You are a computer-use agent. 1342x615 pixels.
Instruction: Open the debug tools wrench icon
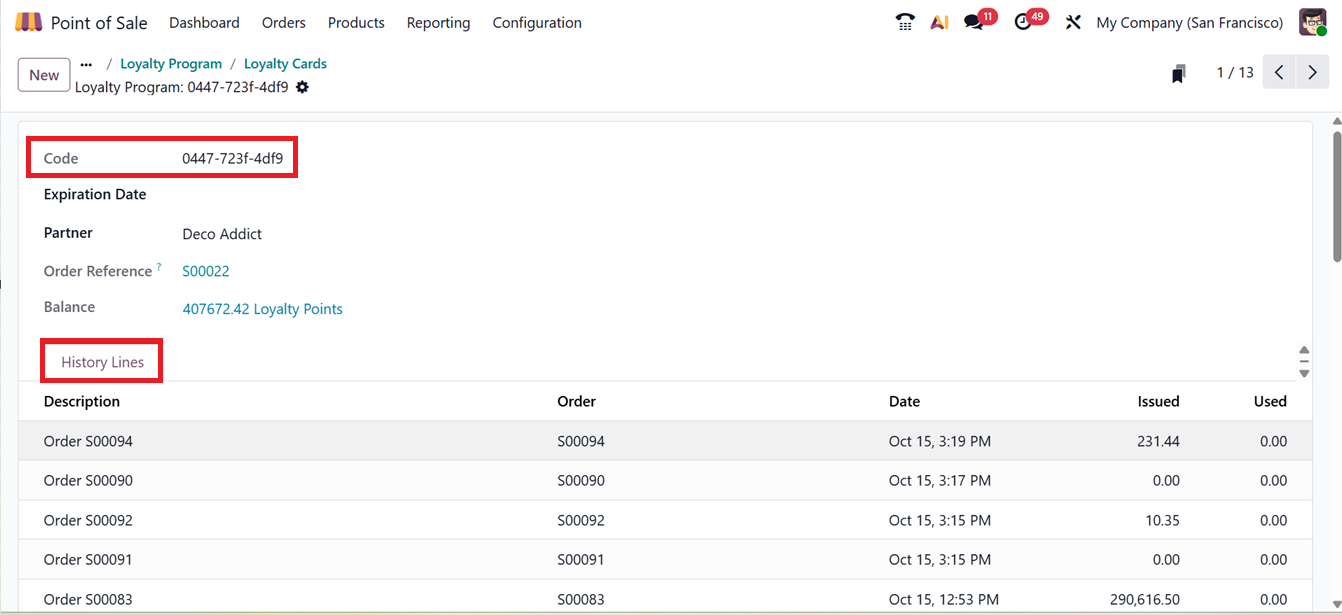tap(1073, 22)
